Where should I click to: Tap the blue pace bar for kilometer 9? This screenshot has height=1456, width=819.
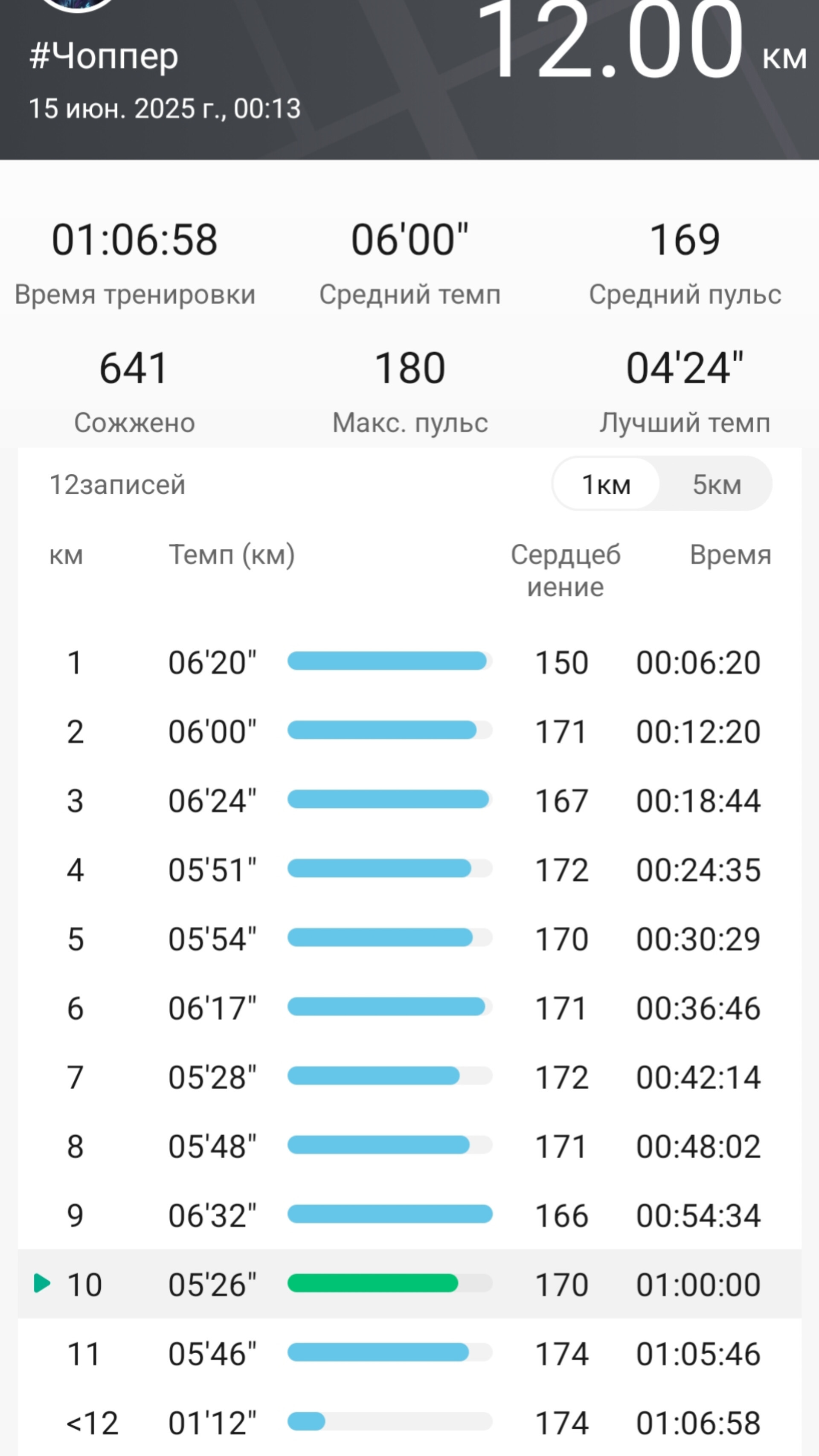tap(390, 1214)
